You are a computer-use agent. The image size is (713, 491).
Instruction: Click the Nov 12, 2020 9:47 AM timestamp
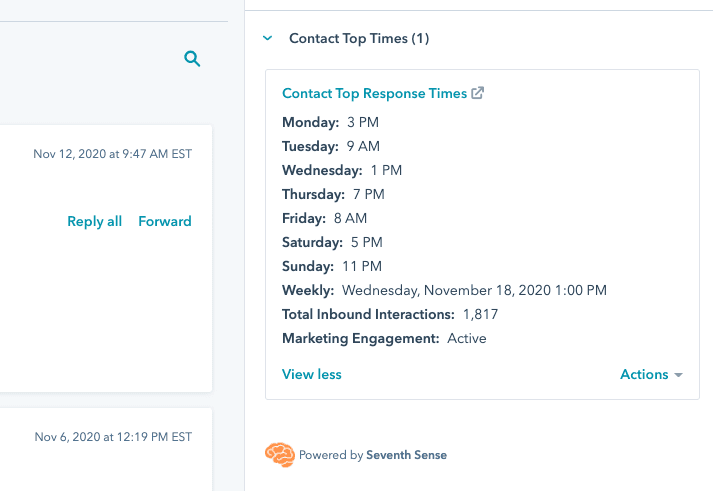pyautogui.click(x=112, y=154)
